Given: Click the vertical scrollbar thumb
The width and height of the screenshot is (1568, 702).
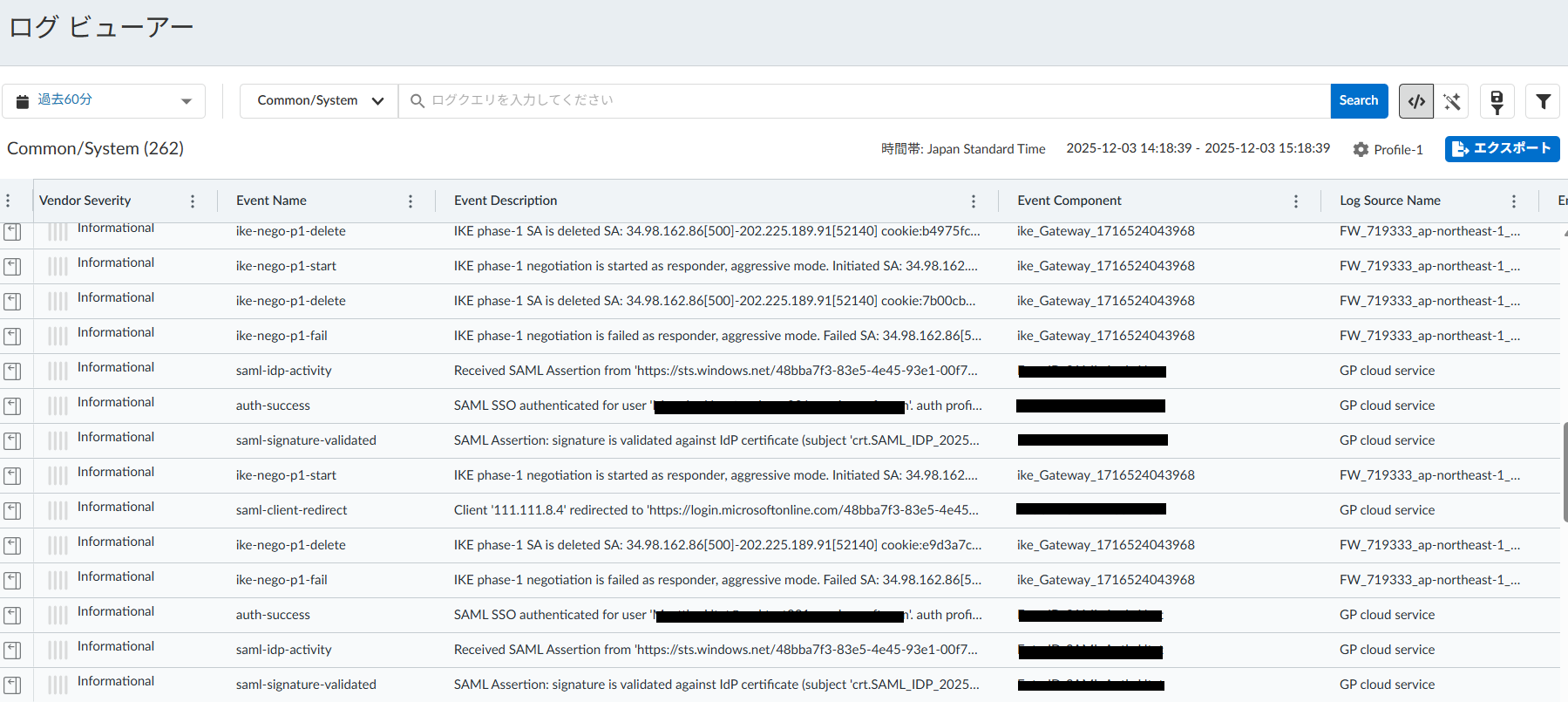Looking at the screenshot, I should tap(1565, 471).
